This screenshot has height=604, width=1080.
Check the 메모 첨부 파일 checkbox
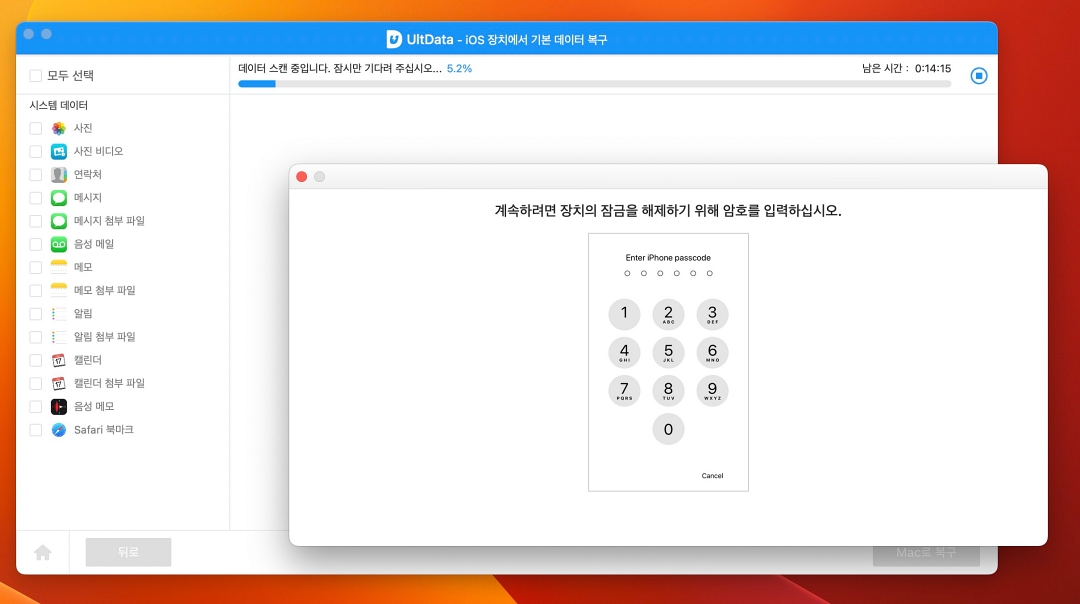pos(36,291)
